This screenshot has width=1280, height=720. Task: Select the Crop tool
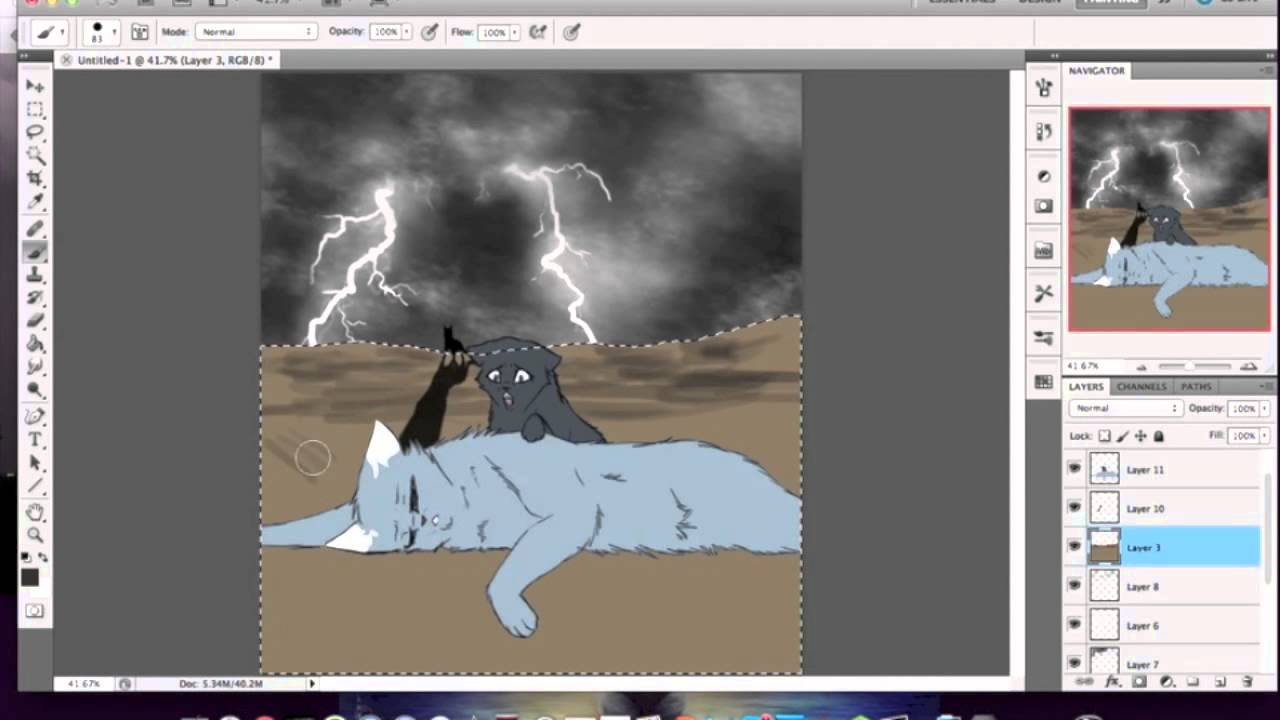(x=35, y=178)
